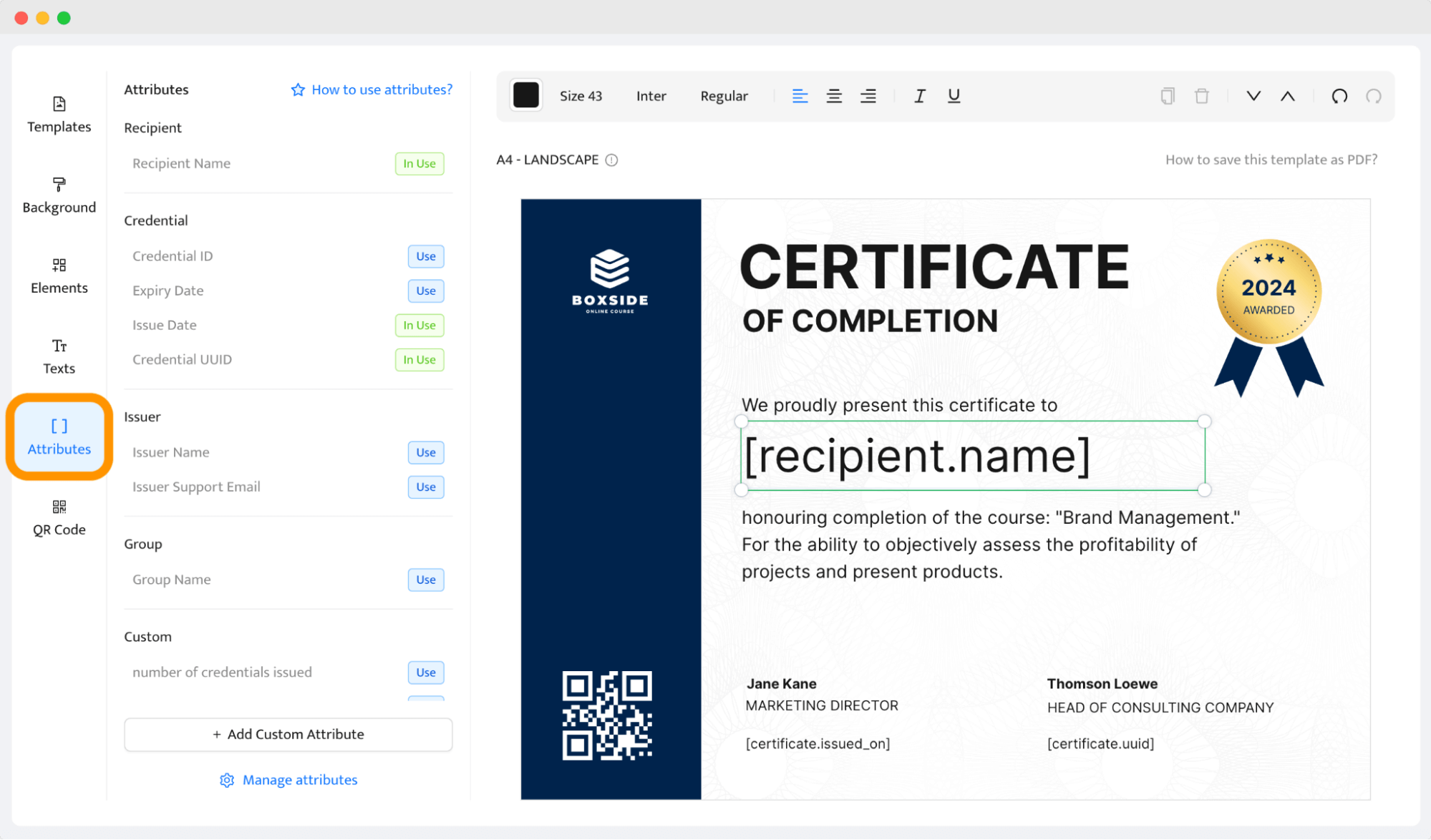
Task: Select 'We proudly present this certificate to' text
Action: click(x=899, y=405)
